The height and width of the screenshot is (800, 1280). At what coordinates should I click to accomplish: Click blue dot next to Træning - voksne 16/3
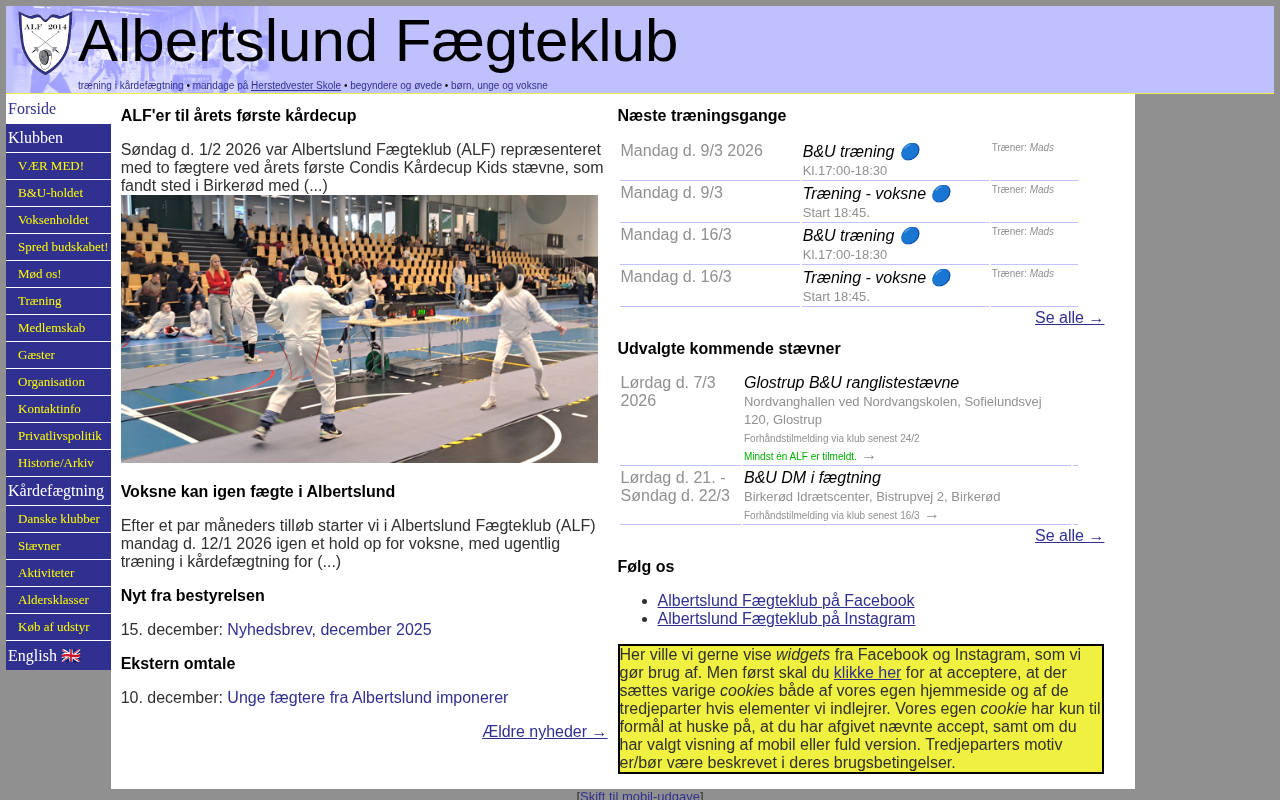941,278
